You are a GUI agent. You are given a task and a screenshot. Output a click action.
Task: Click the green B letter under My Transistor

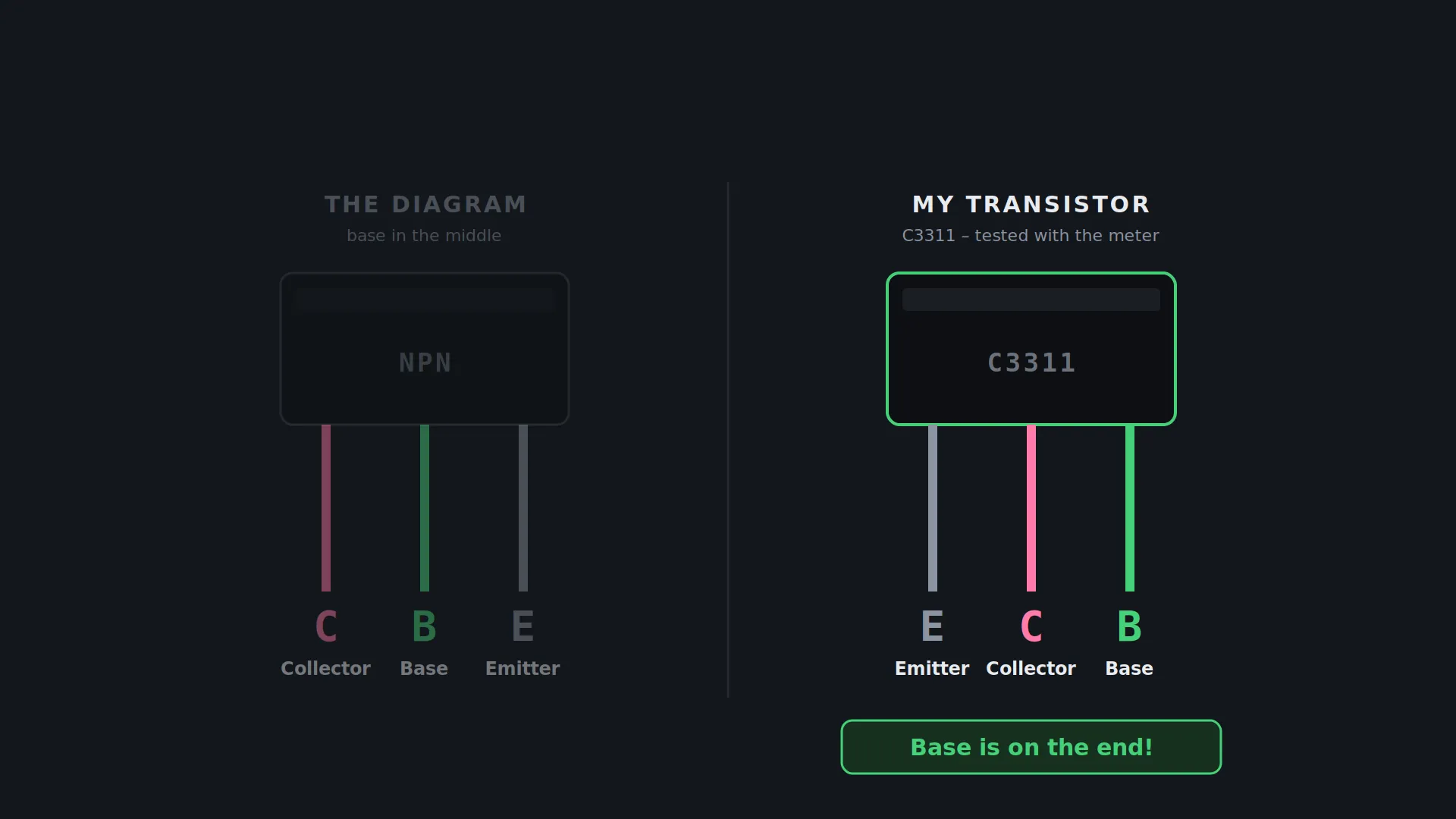pos(1130,626)
